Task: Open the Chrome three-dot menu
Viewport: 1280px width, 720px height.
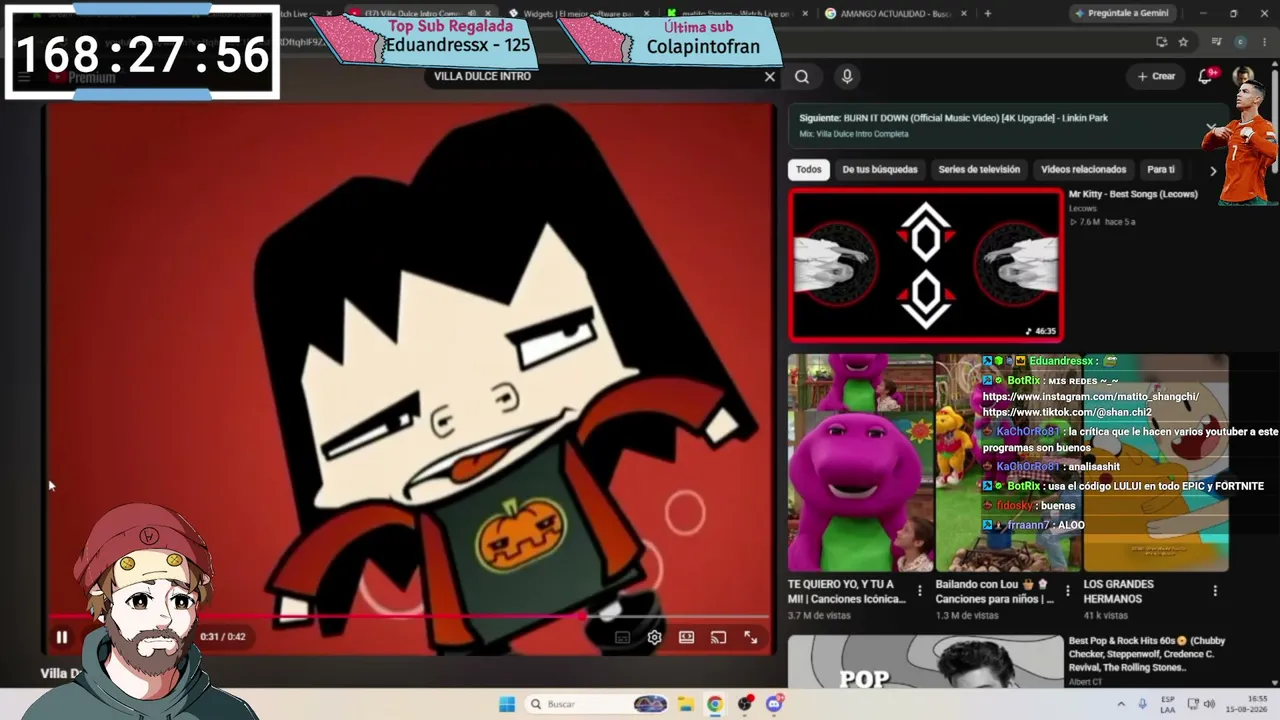Action: (x=1264, y=42)
